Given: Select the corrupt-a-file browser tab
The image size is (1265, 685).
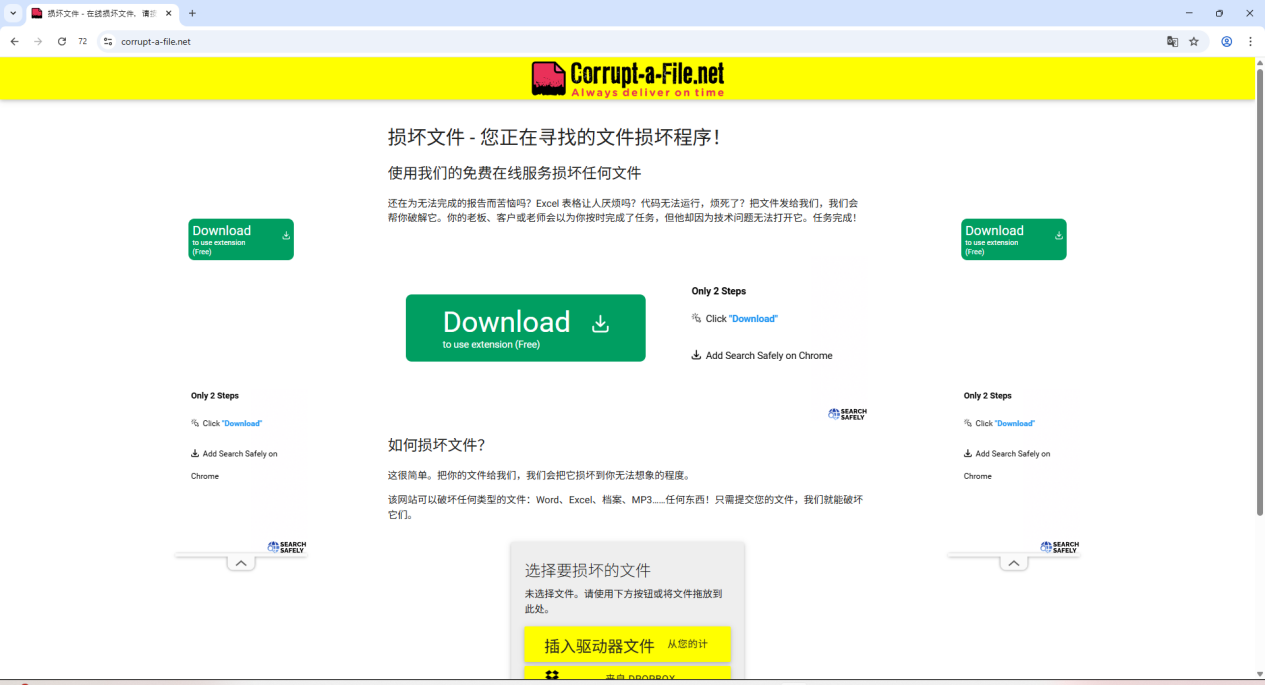Looking at the screenshot, I should pos(101,13).
